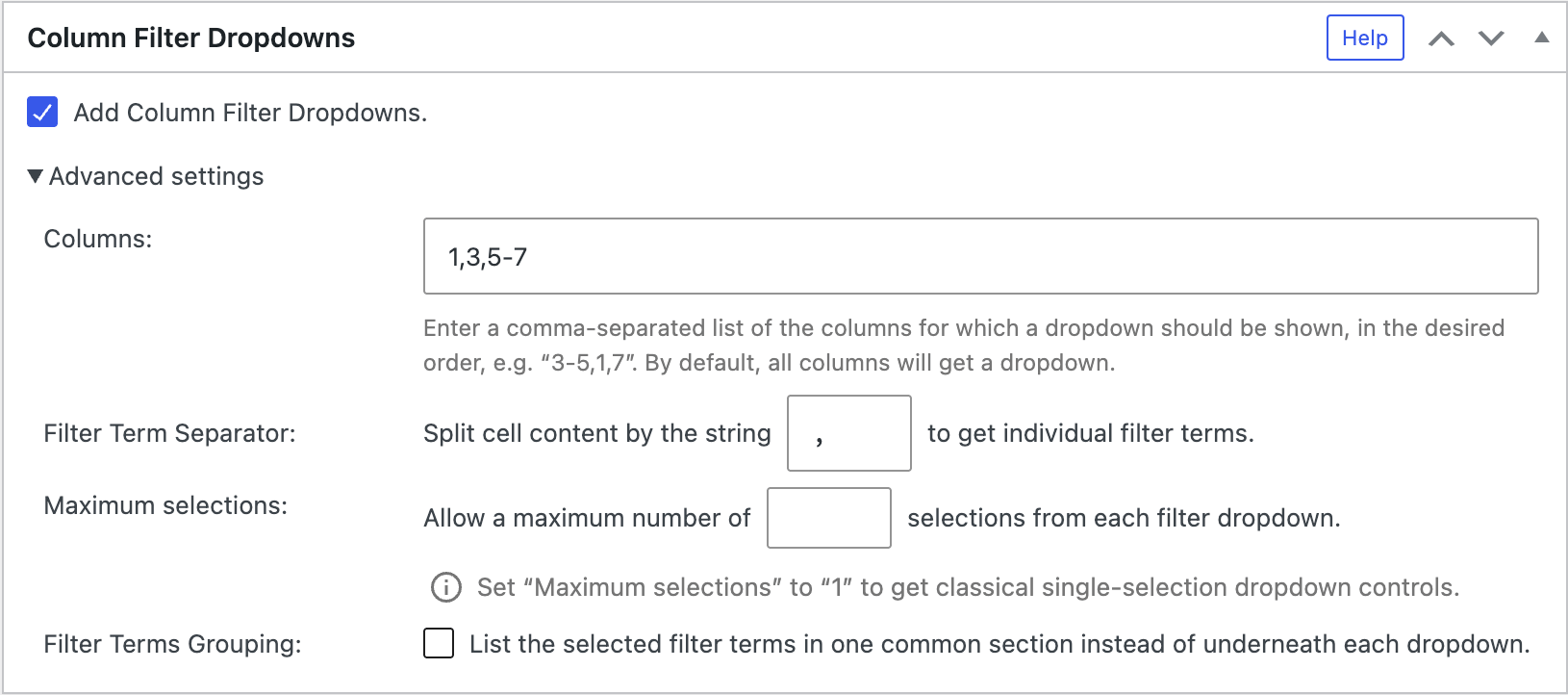Click the disclosure triangle before Advanced settings
Screen dimensions: 1568x695
pos(35,175)
